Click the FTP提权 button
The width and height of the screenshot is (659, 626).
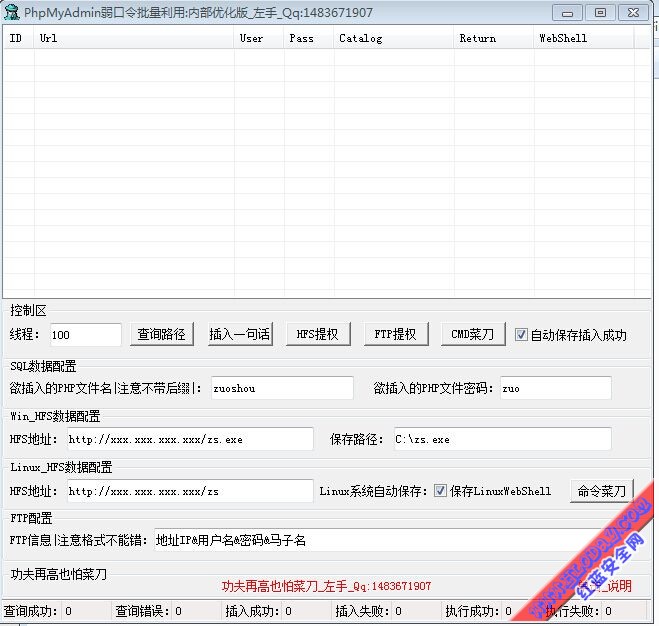coord(396,334)
